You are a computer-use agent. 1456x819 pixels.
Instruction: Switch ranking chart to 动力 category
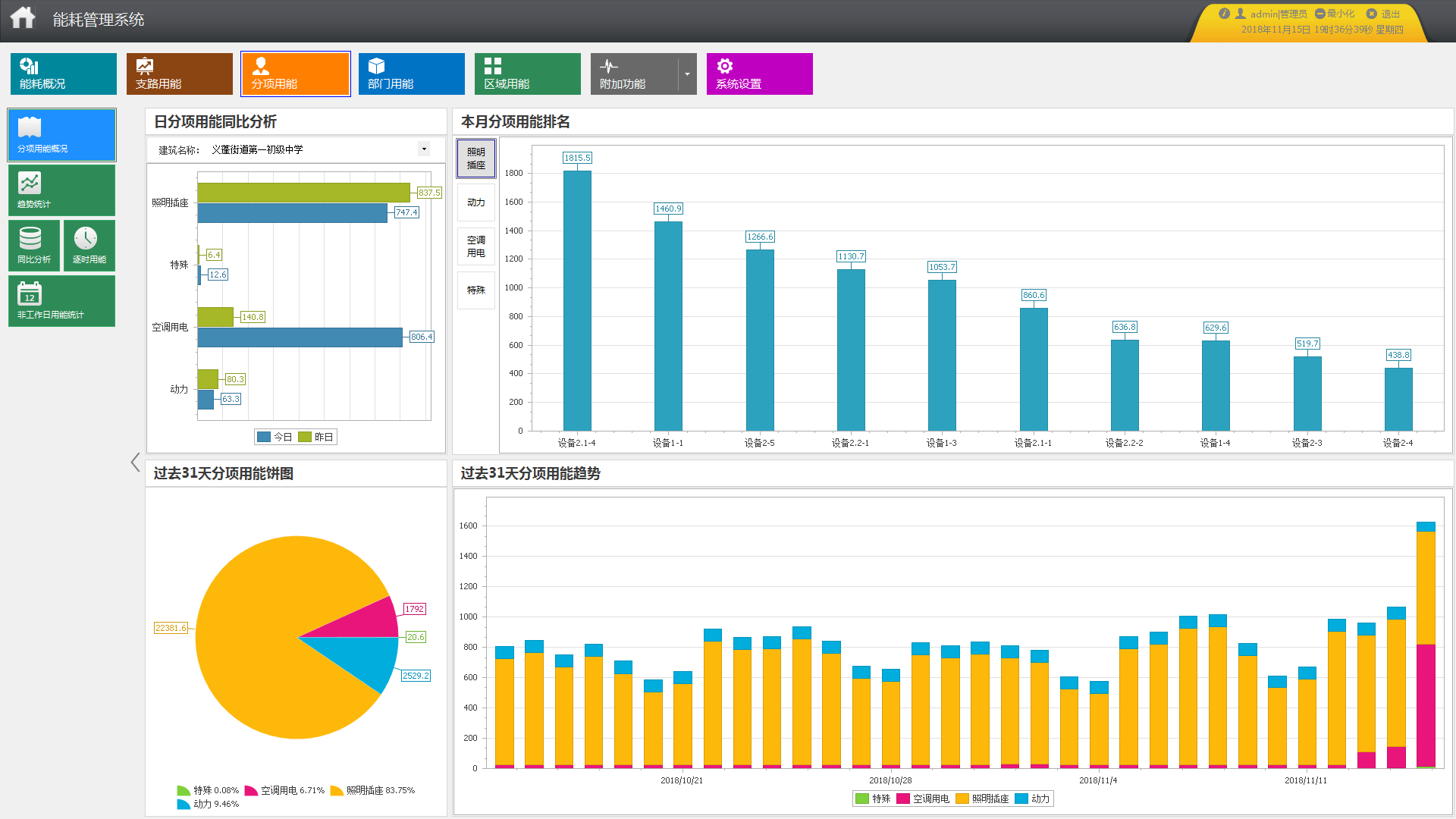[x=476, y=202]
